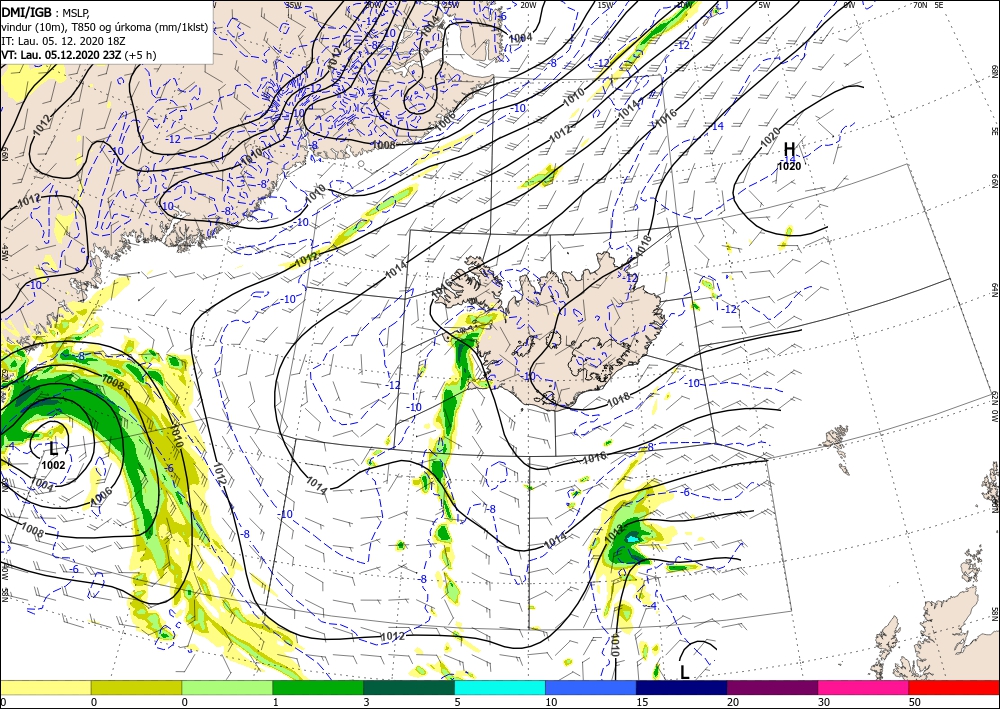Choose the navy legend swatch
Viewport: 1000px width, 709px height.
pyautogui.click(x=682, y=687)
